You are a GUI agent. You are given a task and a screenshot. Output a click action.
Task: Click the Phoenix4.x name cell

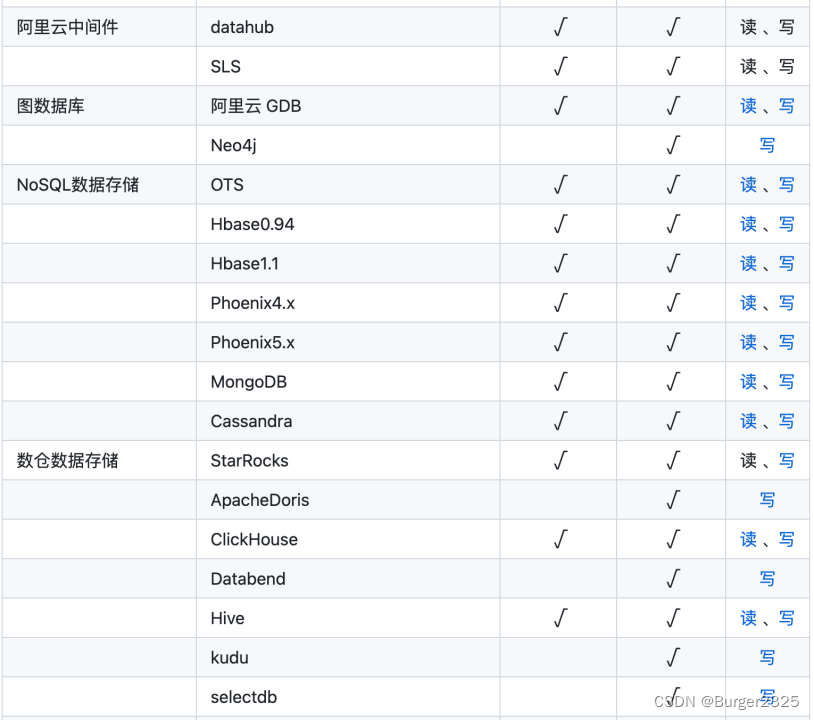tap(348, 303)
